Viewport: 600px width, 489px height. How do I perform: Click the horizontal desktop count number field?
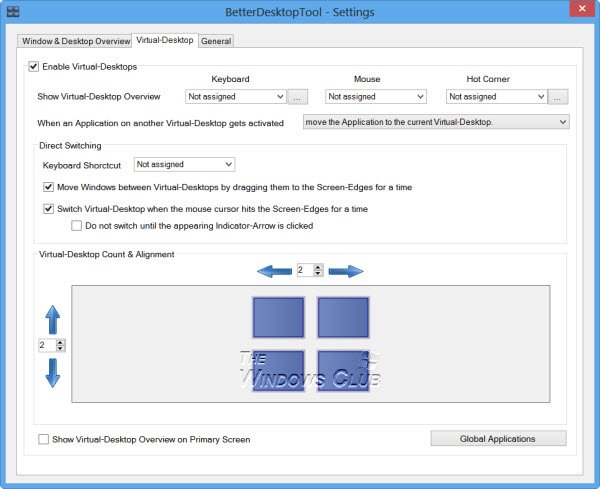pos(305,270)
